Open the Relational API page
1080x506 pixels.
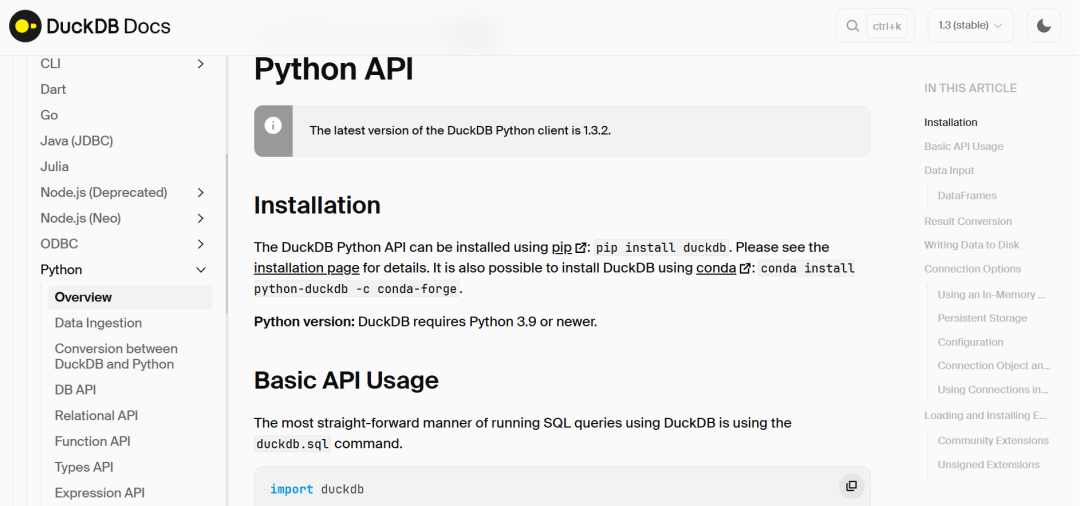click(96, 415)
